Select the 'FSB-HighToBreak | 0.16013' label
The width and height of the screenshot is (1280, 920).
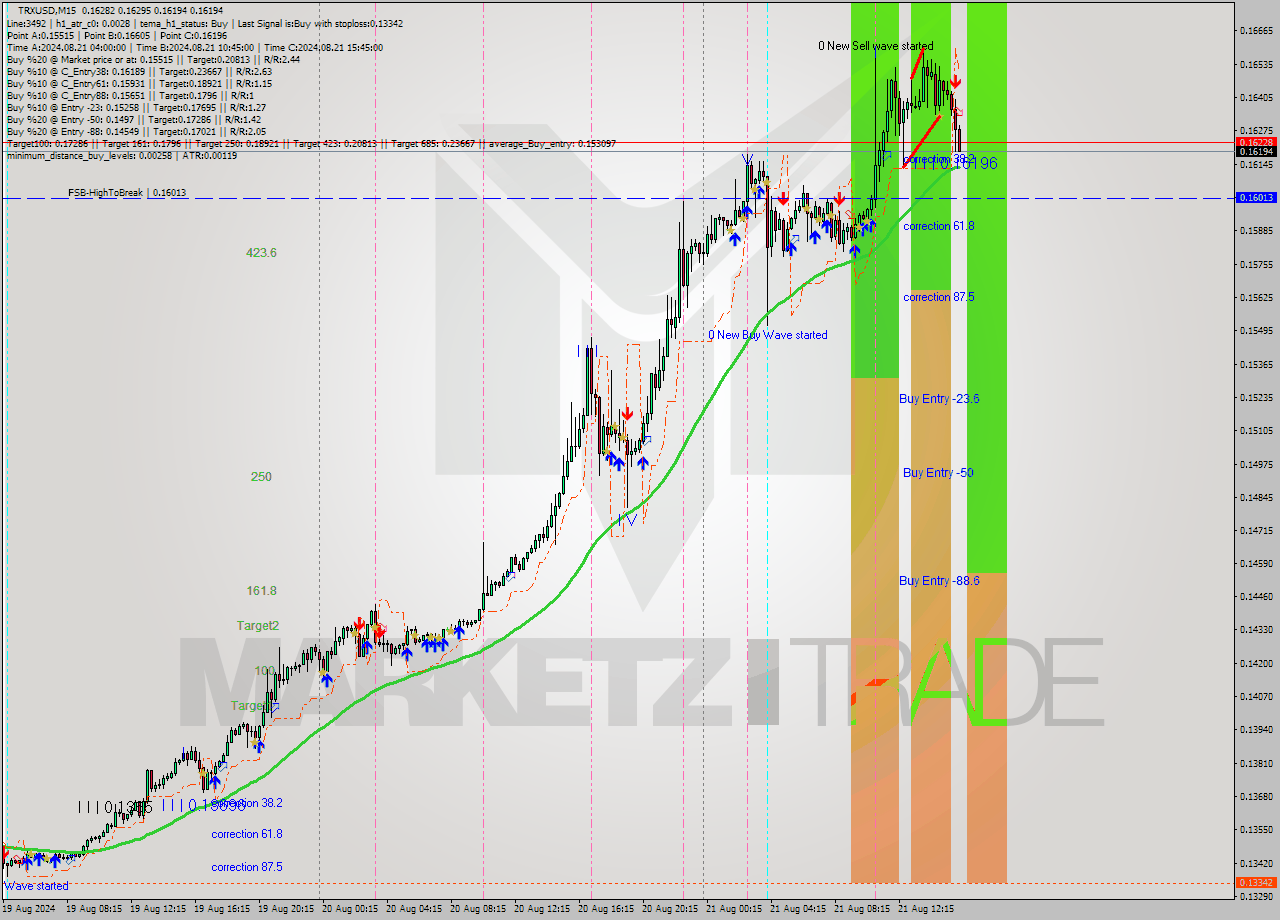click(x=127, y=192)
